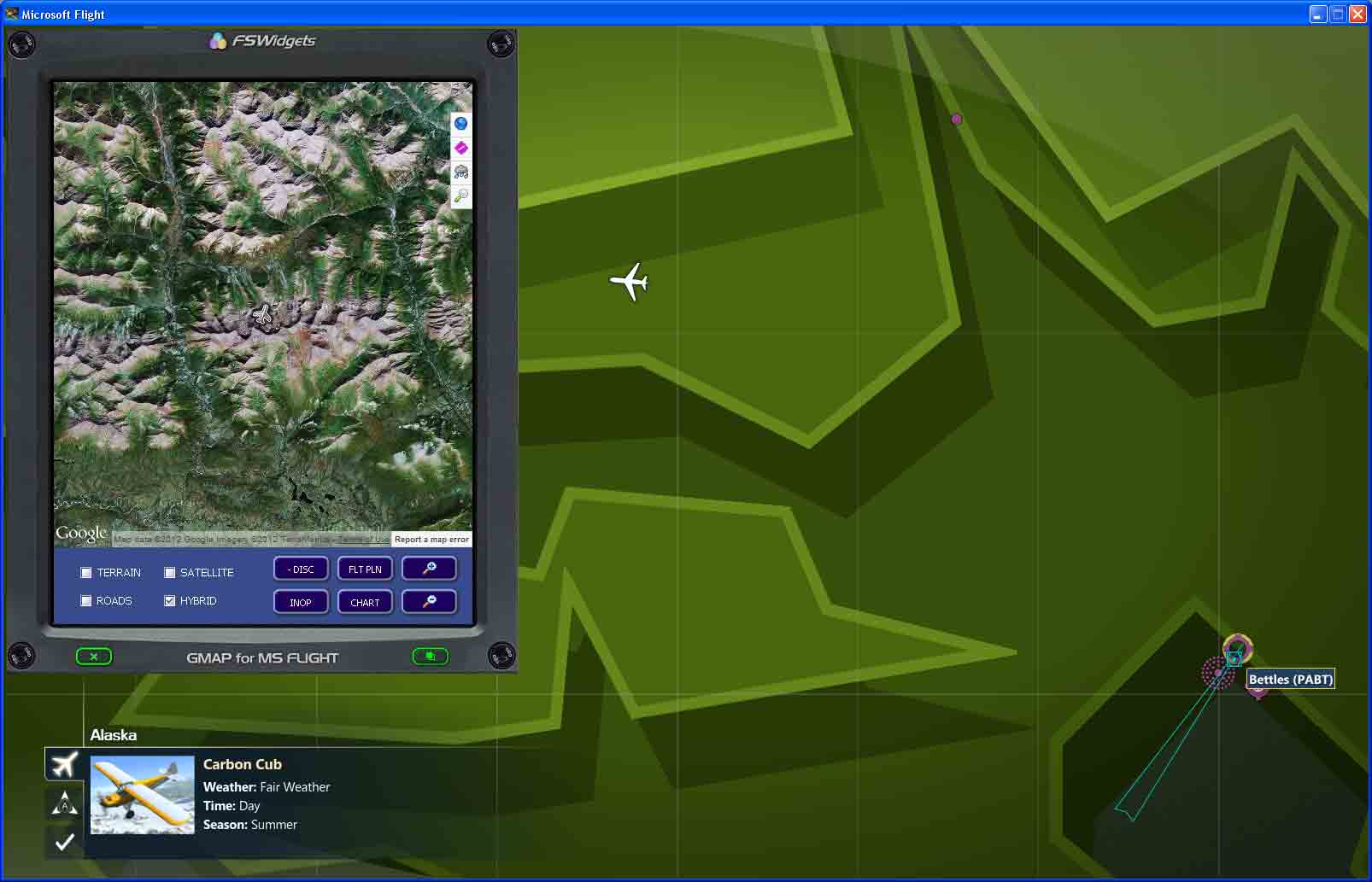Zoom out with the minus magnifier button
This screenshot has width=1372, height=882.
coord(429,602)
